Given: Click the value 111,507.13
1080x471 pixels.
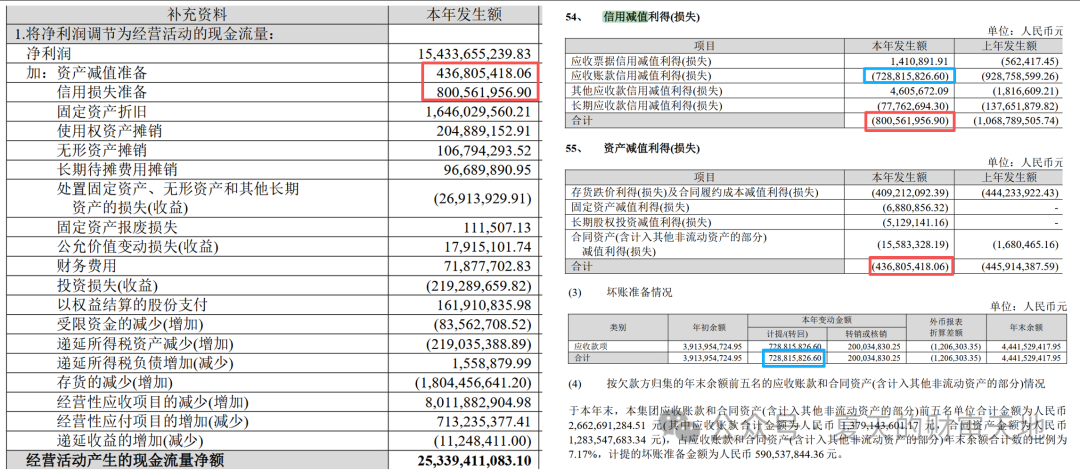Looking at the screenshot, I should pos(499,227).
